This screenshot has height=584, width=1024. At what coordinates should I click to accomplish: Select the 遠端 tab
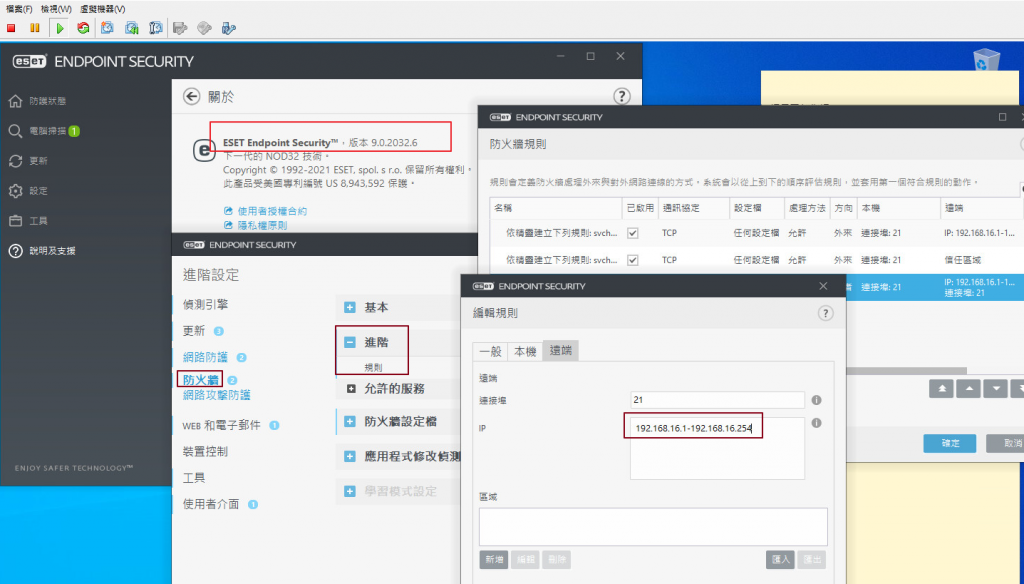(x=560, y=350)
